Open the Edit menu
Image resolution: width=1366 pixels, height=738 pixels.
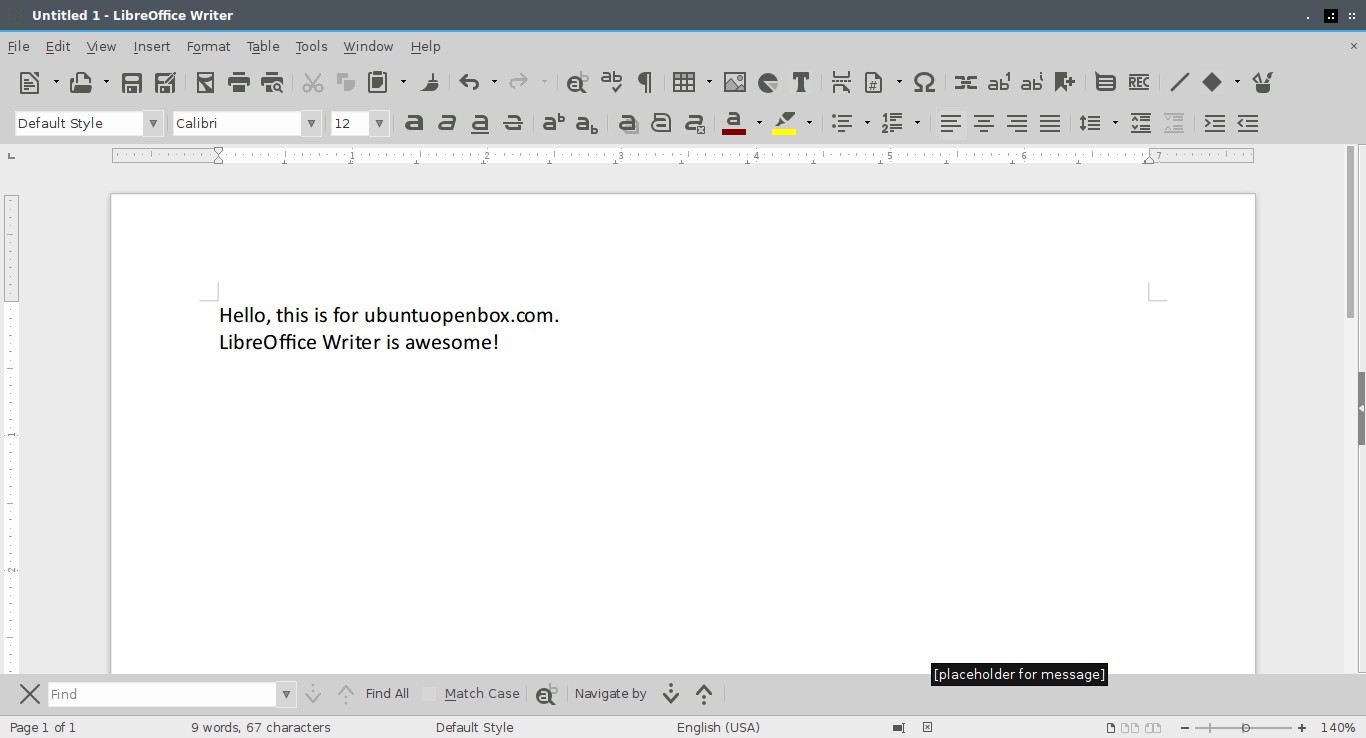click(x=58, y=46)
